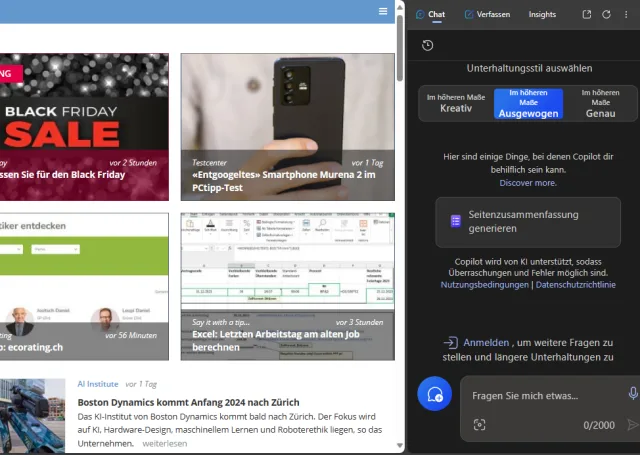Screen dimensions: 640x455
Task: Open the Copilot more options menu
Action: (626, 15)
